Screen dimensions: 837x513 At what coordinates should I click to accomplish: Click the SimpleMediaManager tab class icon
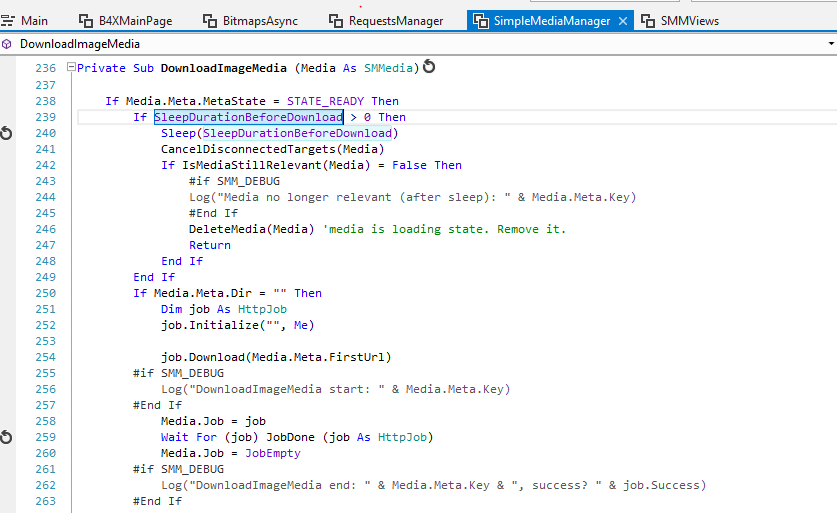[x=481, y=21]
